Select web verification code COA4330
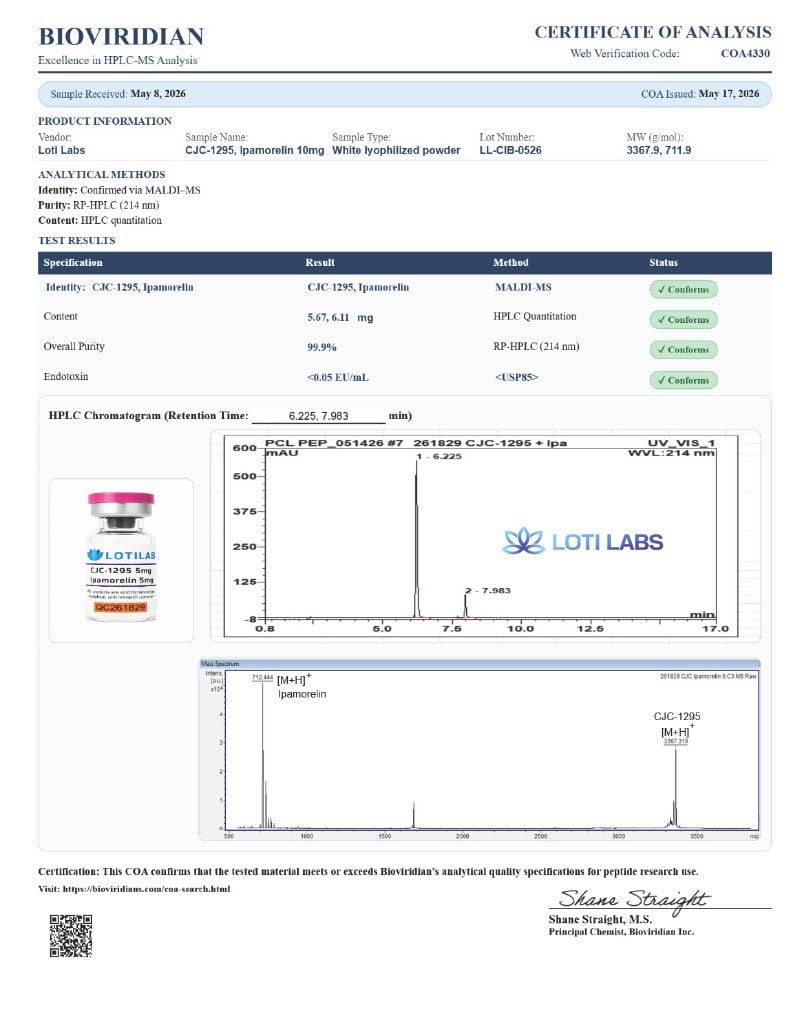This screenshot has height=1024, width=791. [x=745, y=54]
